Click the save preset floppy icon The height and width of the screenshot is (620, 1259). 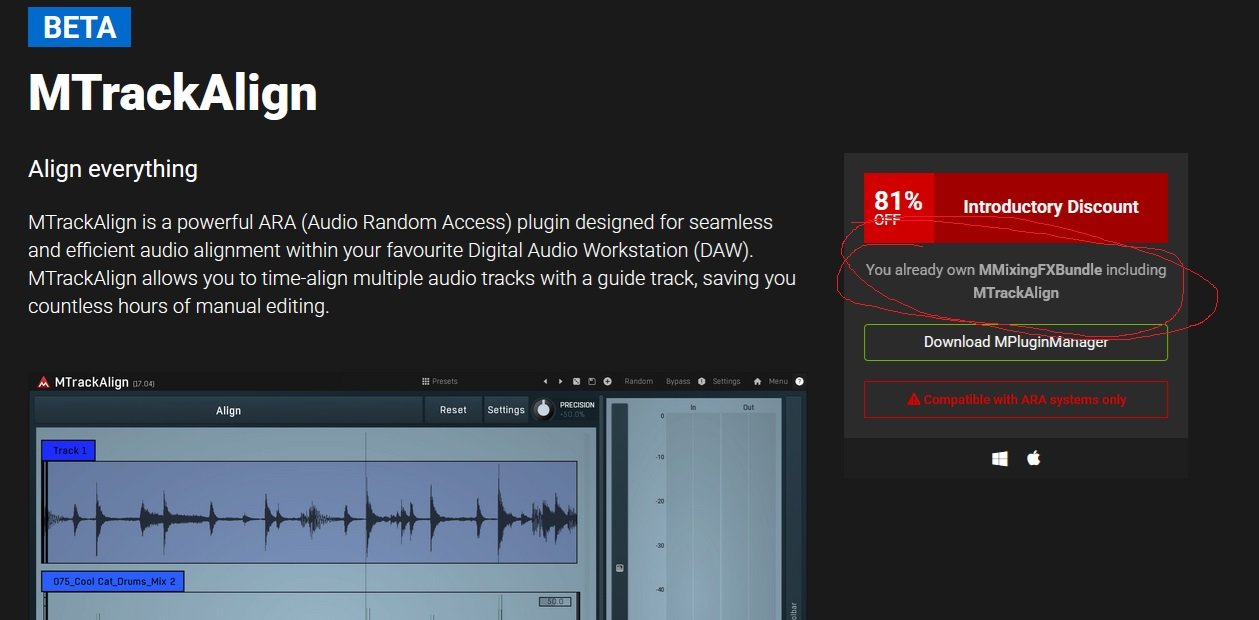pos(591,381)
